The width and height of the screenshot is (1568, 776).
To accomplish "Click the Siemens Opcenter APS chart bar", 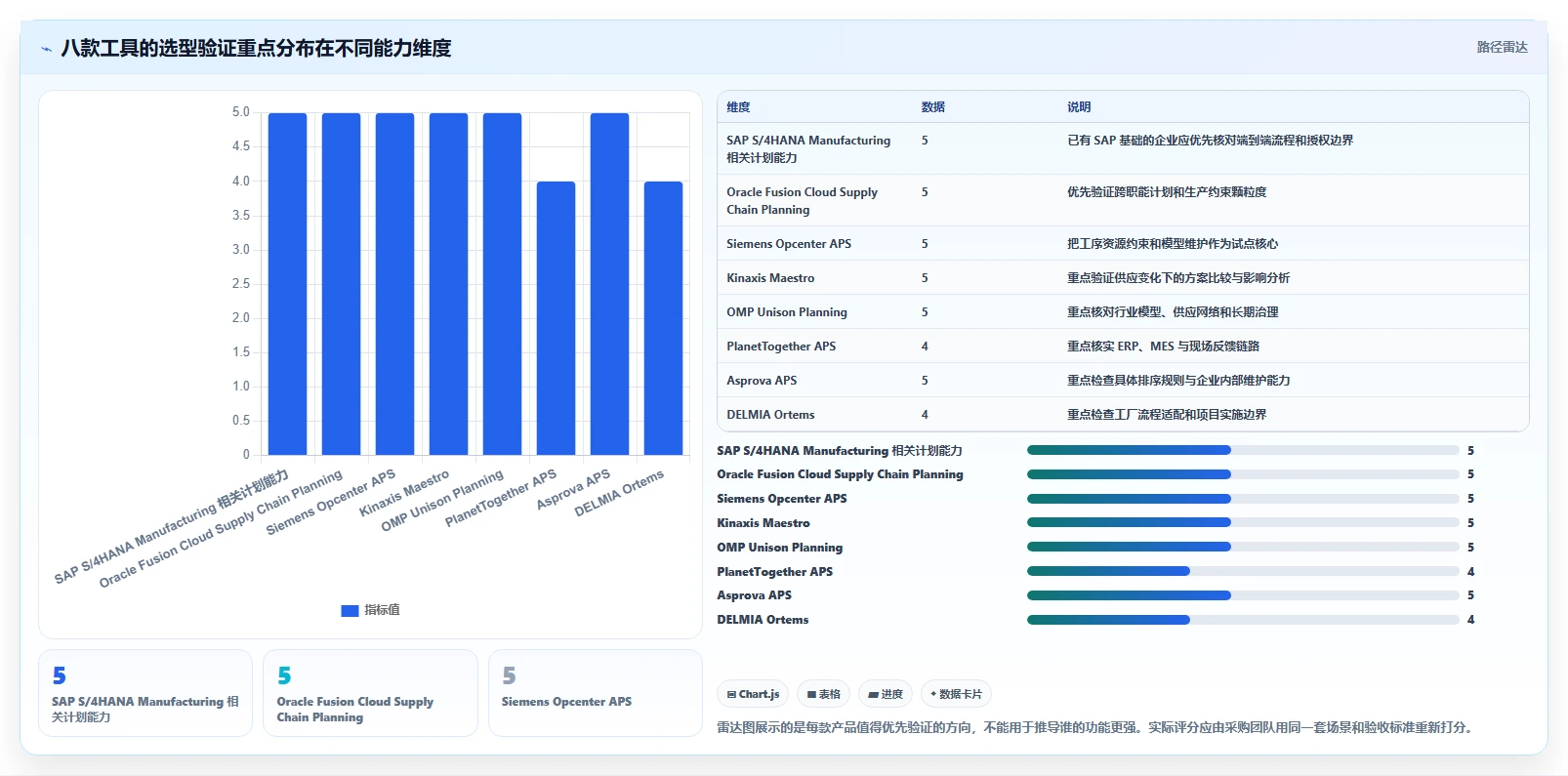I will [x=394, y=284].
